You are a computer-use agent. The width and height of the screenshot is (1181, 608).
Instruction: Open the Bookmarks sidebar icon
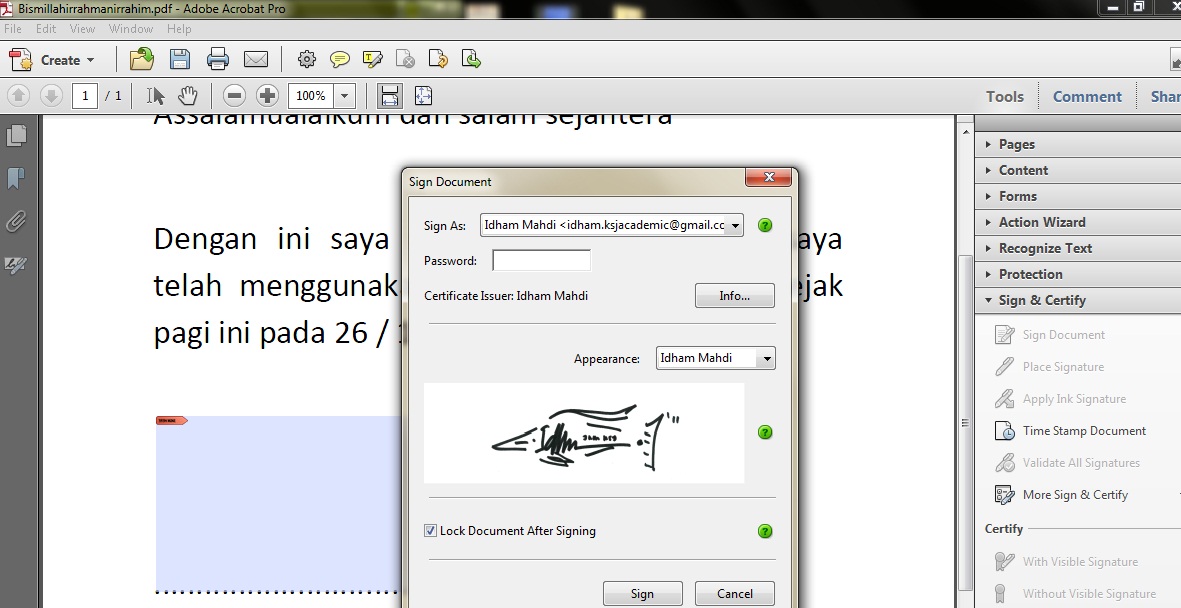(x=16, y=179)
